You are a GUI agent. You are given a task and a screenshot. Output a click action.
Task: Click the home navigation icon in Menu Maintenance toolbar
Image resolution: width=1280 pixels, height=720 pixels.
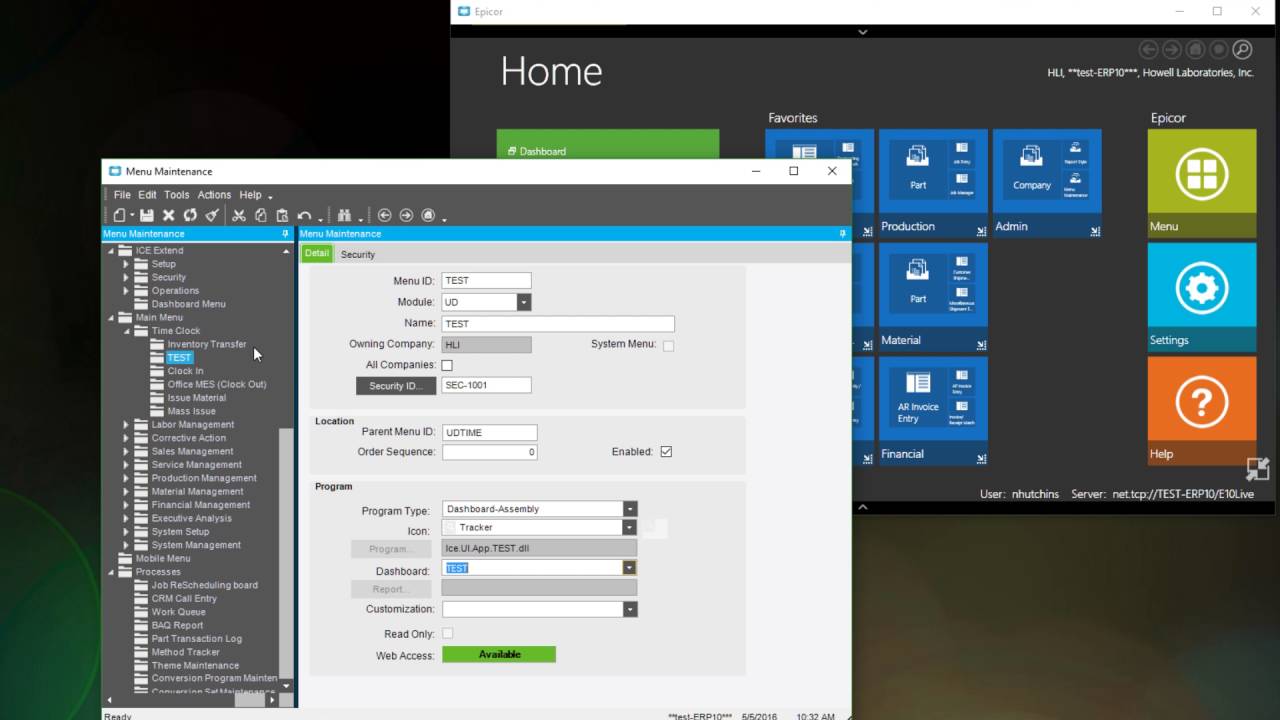coord(428,215)
